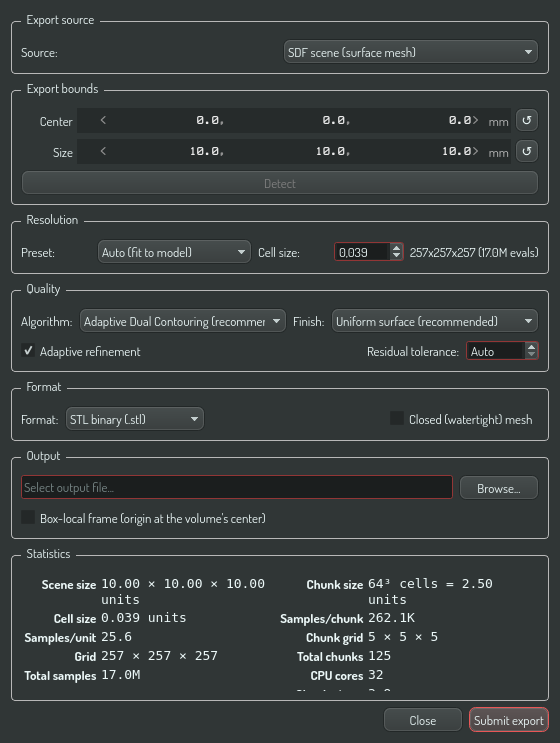Decrease the Residual tolerance spinner
The width and height of the screenshot is (560, 743).
pyautogui.click(x=532, y=355)
